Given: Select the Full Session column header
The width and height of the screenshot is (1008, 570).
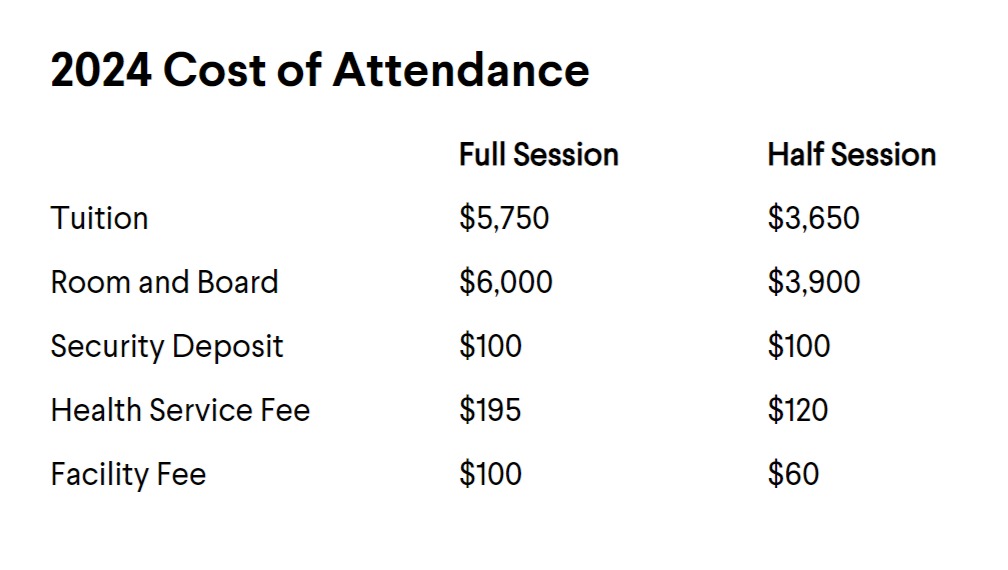Looking at the screenshot, I should 539,155.
